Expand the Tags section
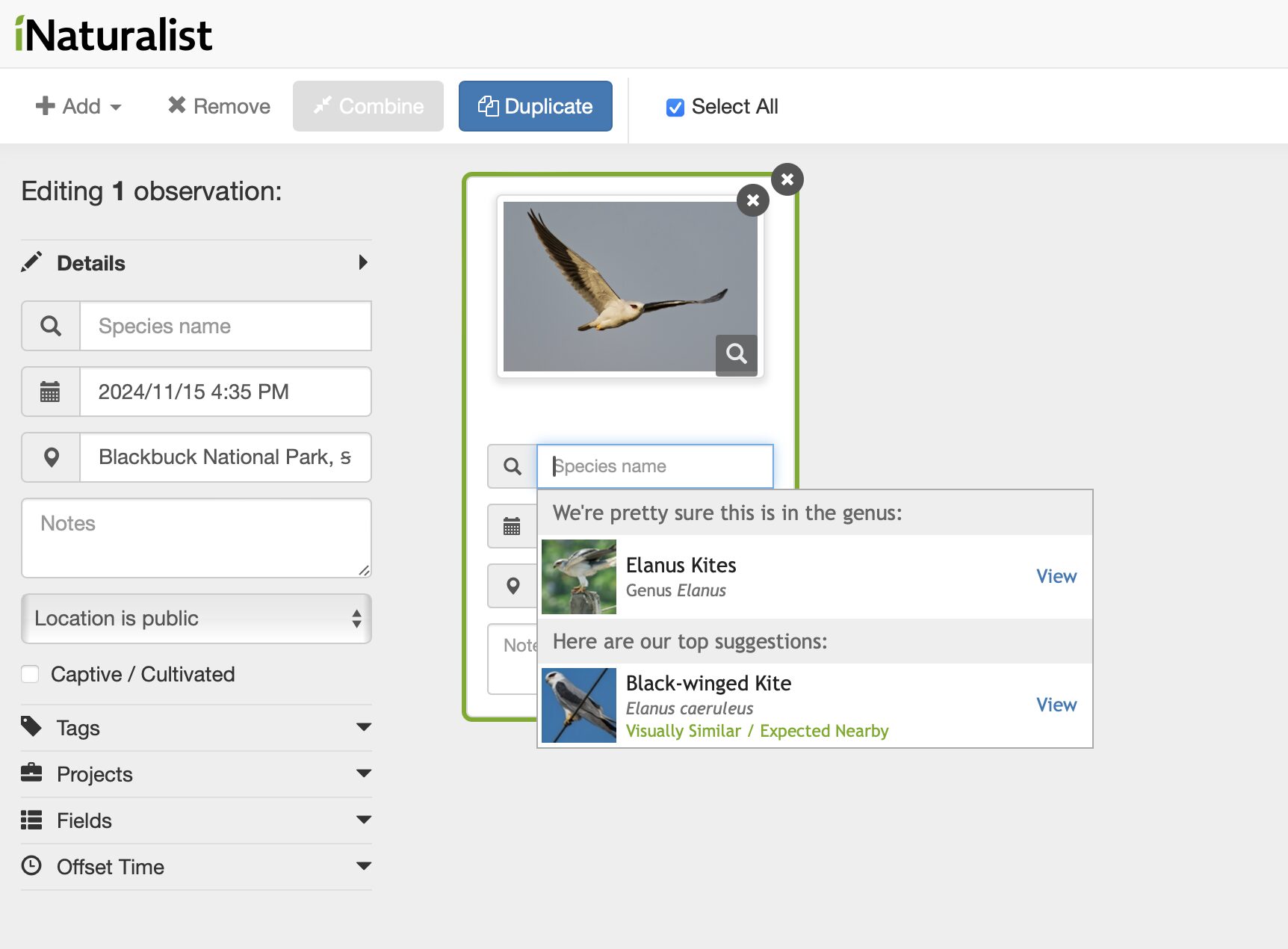 196,728
